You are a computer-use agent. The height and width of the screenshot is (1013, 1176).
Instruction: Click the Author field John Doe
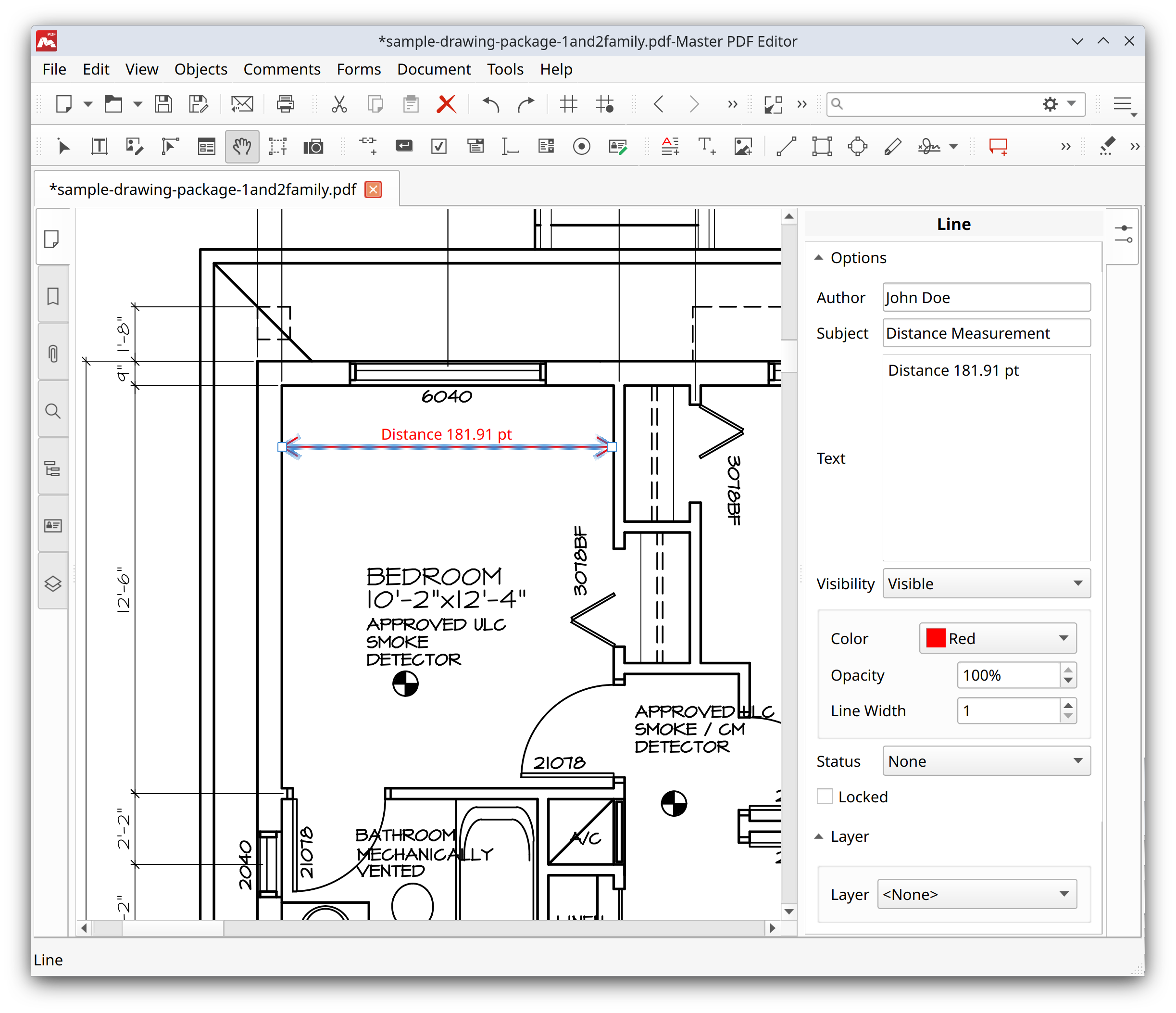click(x=987, y=297)
